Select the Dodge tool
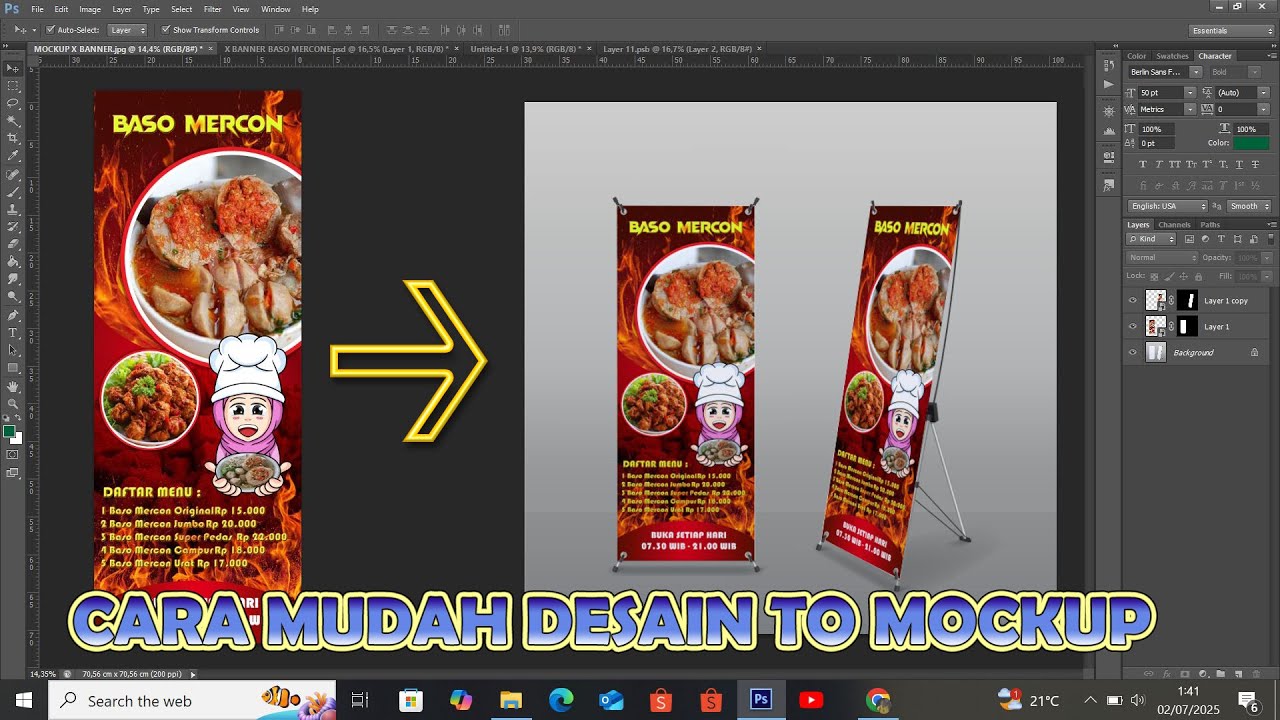This screenshot has height=720, width=1280. pos(13,296)
